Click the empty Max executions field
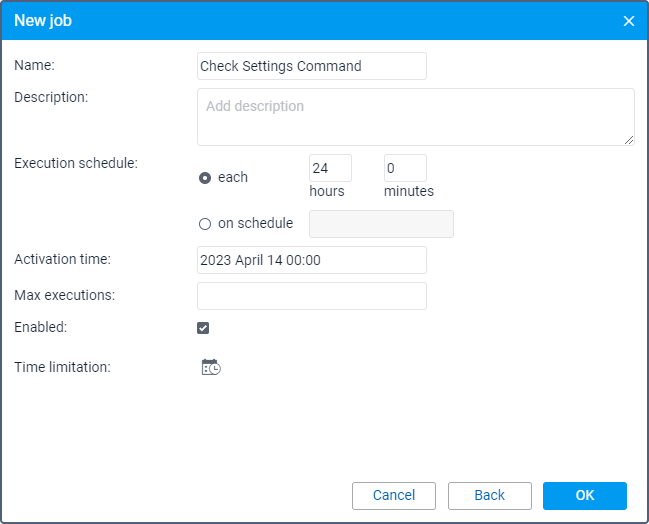This screenshot has height=524, width=649. pos(312,296)
